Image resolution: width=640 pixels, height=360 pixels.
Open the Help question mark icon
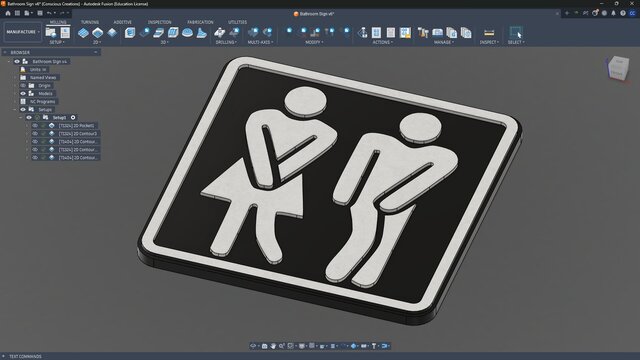pyautogui.click(x=623, y=13)
